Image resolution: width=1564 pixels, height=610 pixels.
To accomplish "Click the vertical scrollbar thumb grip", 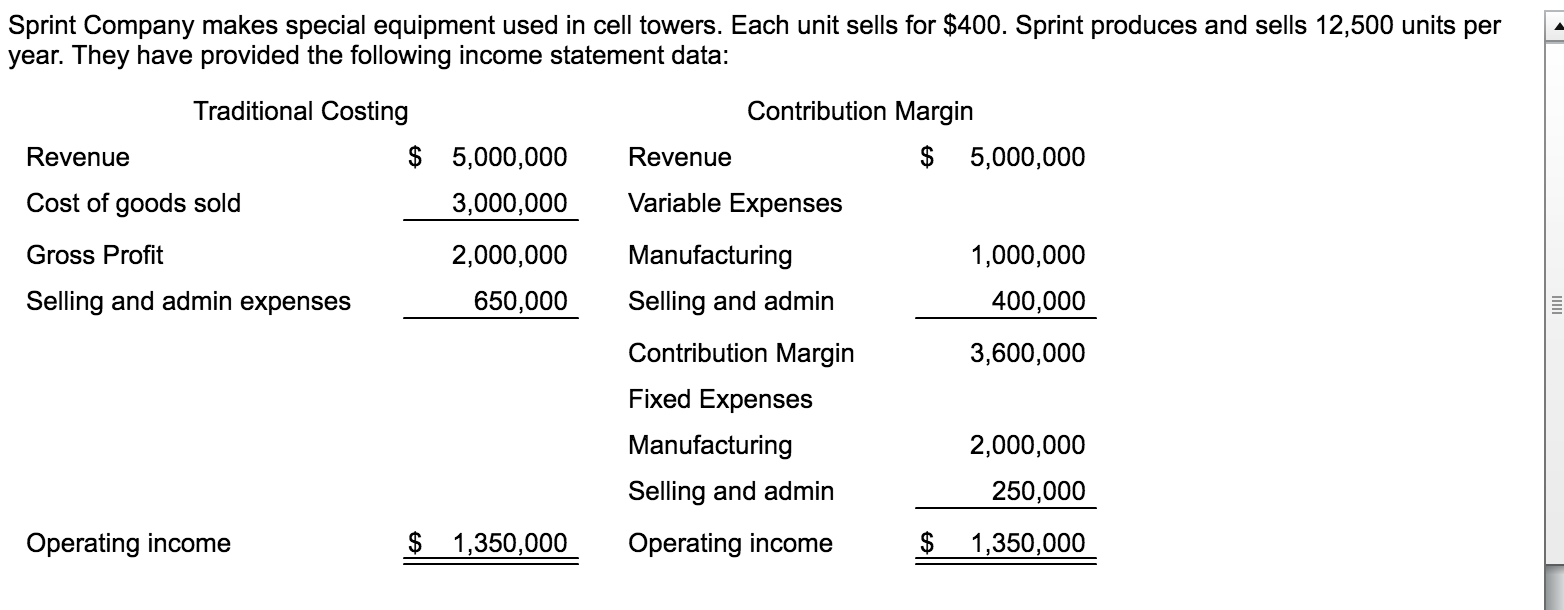I will [1553, 309].
